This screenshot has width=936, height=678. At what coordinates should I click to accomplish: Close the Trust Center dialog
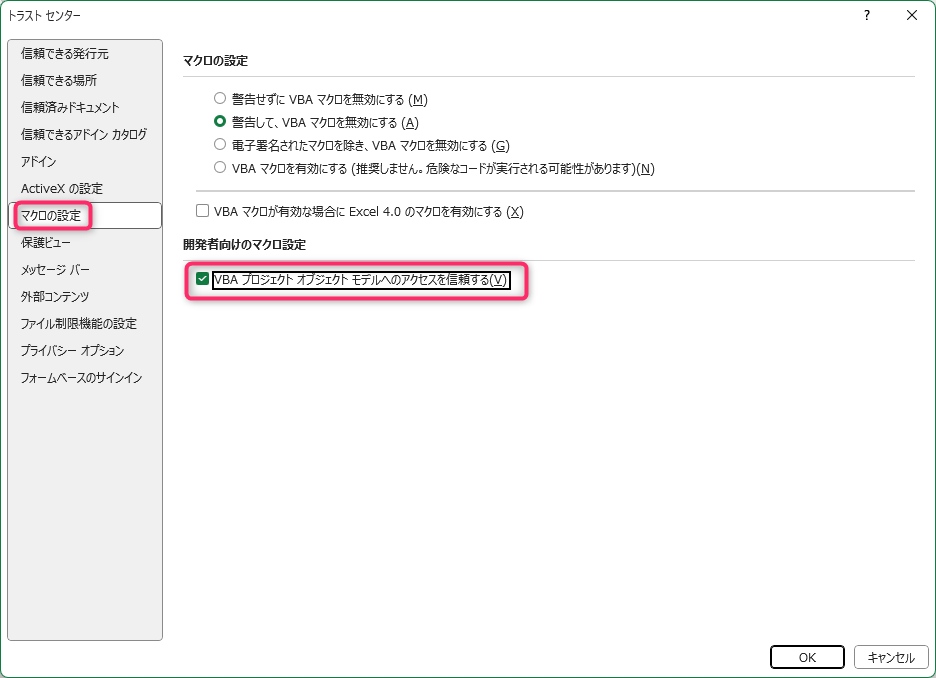tap(911, 15)
